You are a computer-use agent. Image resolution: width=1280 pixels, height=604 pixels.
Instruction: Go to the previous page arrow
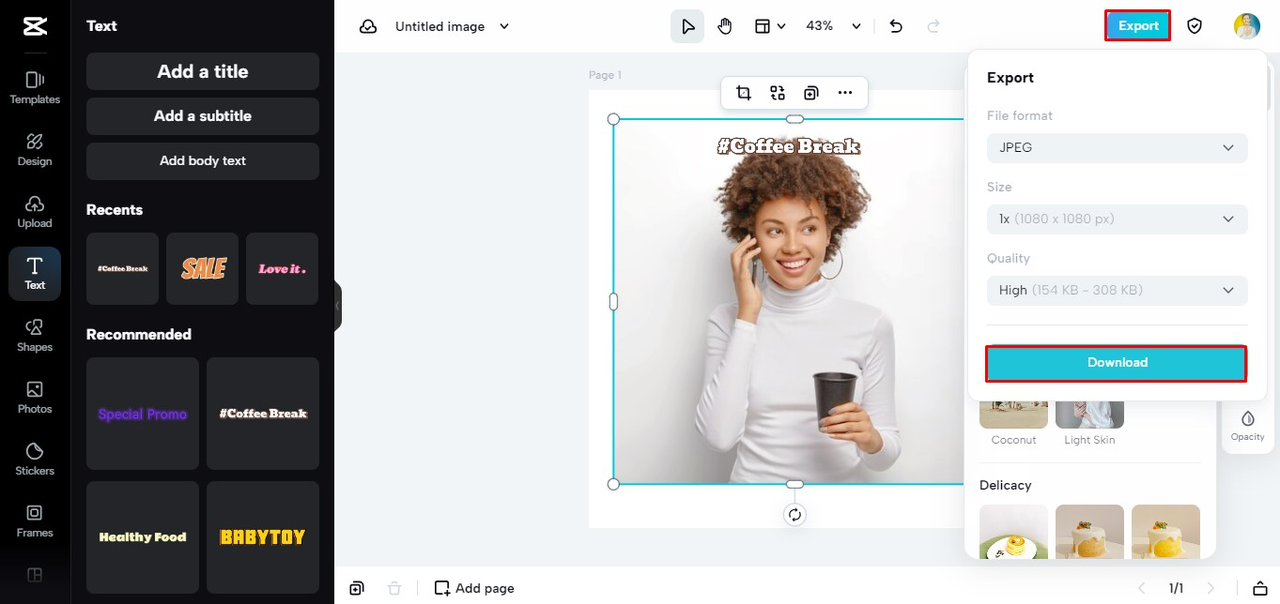(1142, 588)
